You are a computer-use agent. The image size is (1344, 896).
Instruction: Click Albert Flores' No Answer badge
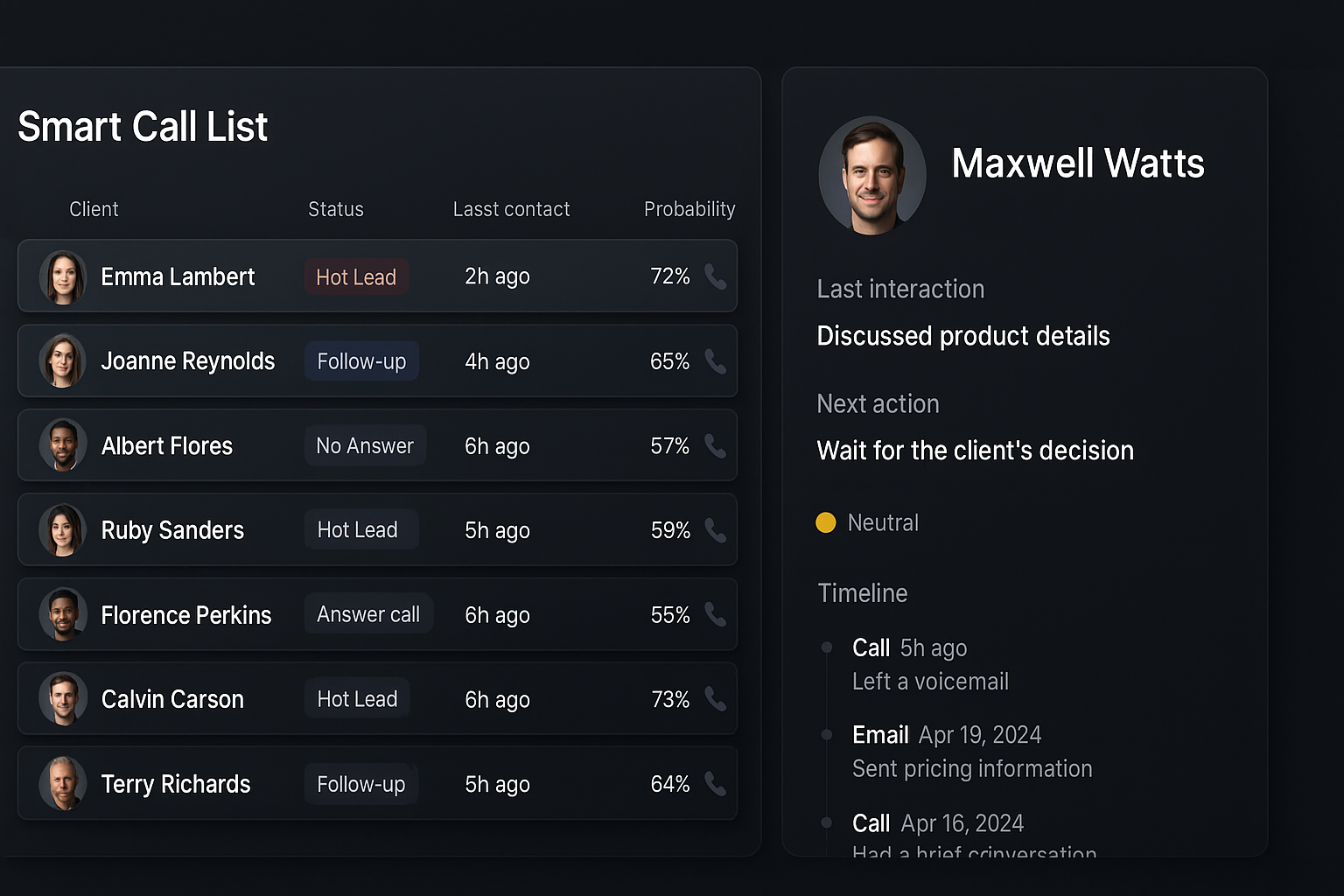click(365, 445)
